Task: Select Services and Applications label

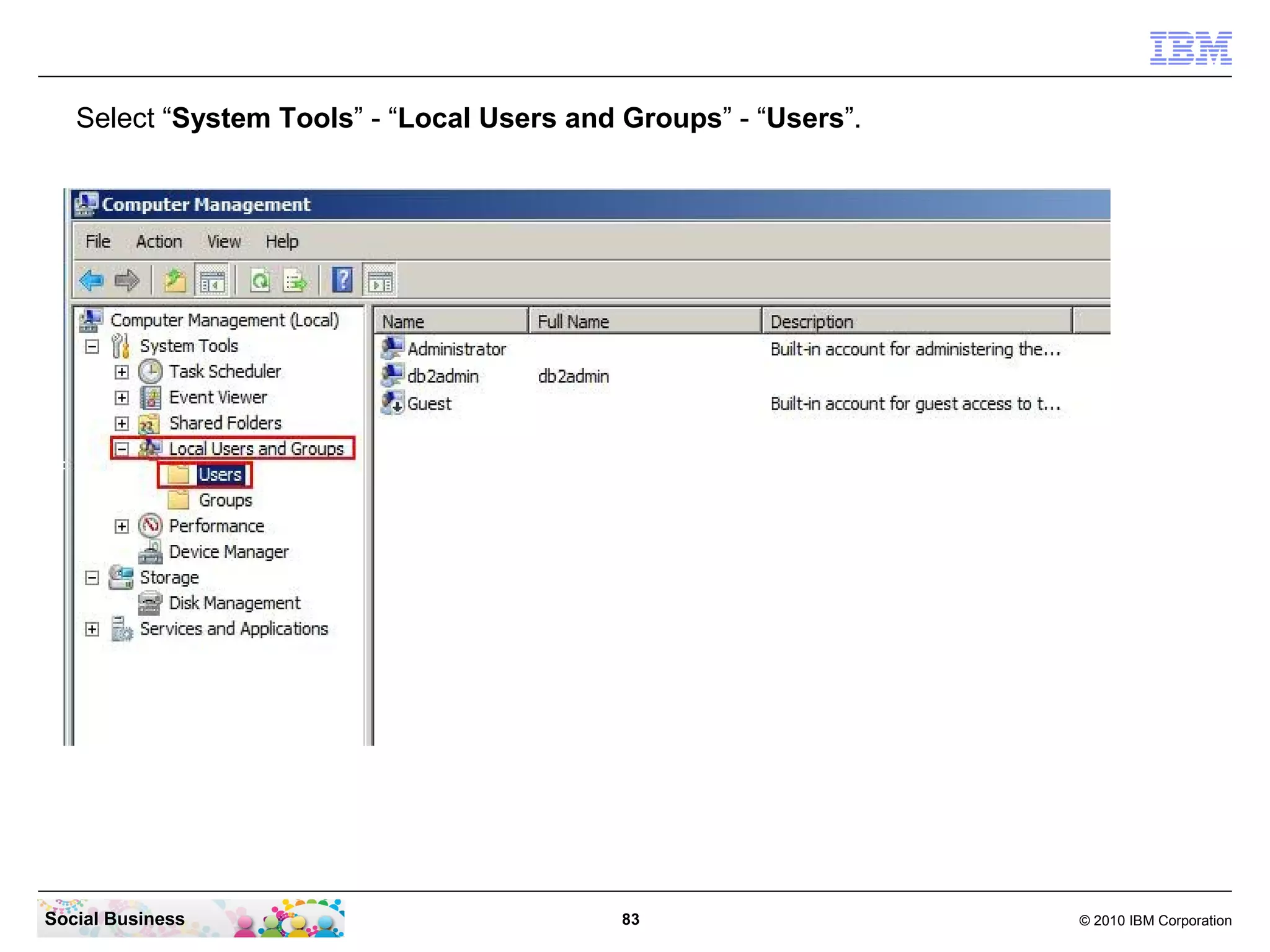Action: click(x=234, y=629)
